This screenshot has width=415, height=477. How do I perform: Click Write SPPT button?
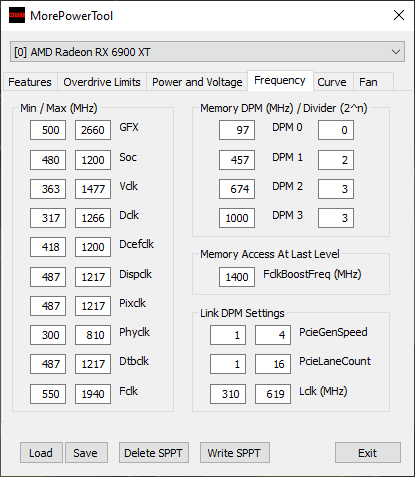(235, 453)
